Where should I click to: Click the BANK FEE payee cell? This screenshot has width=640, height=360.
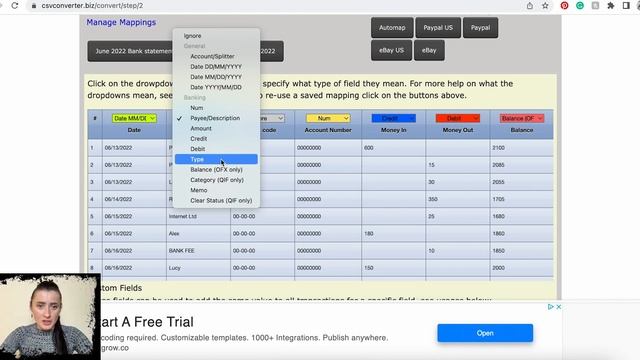198,251
